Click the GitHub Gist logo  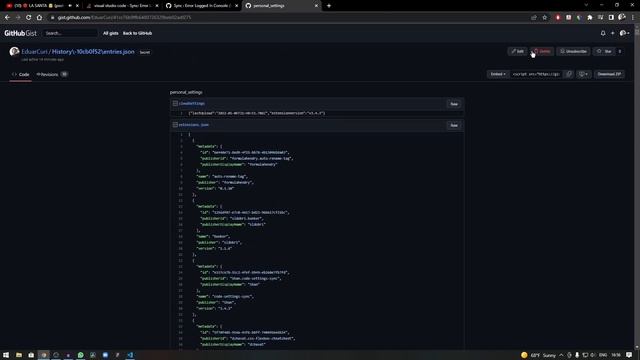20,33
